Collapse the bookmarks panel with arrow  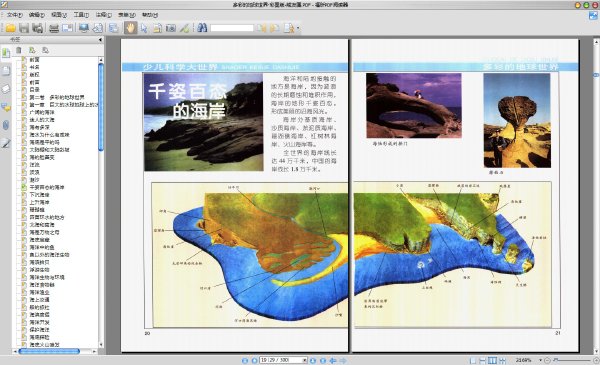pyautogui.click(x=100, y=39)
